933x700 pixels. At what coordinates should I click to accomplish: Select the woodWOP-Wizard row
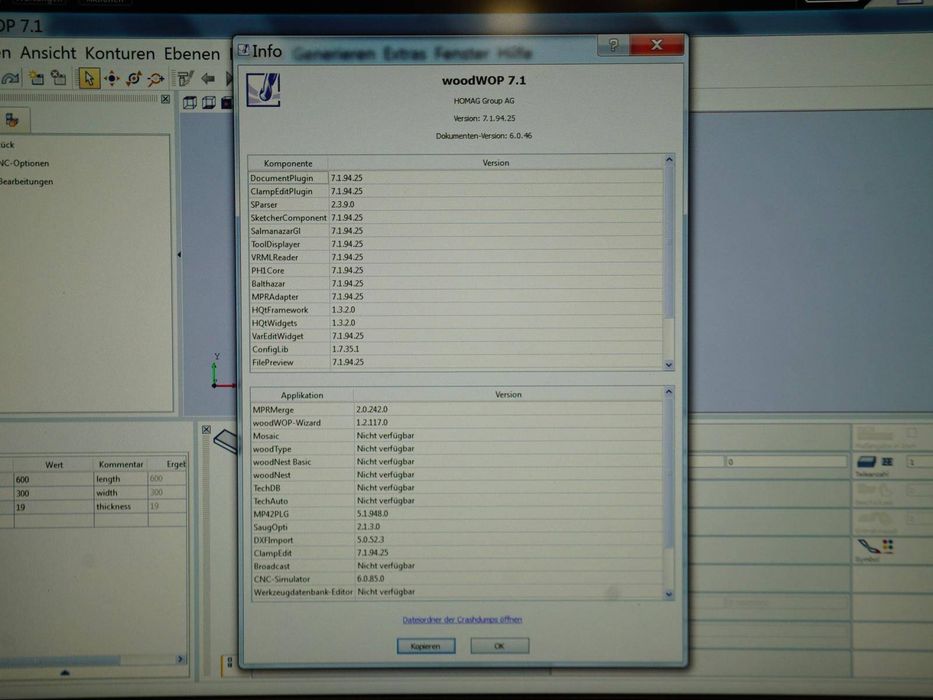click(457, 423)
